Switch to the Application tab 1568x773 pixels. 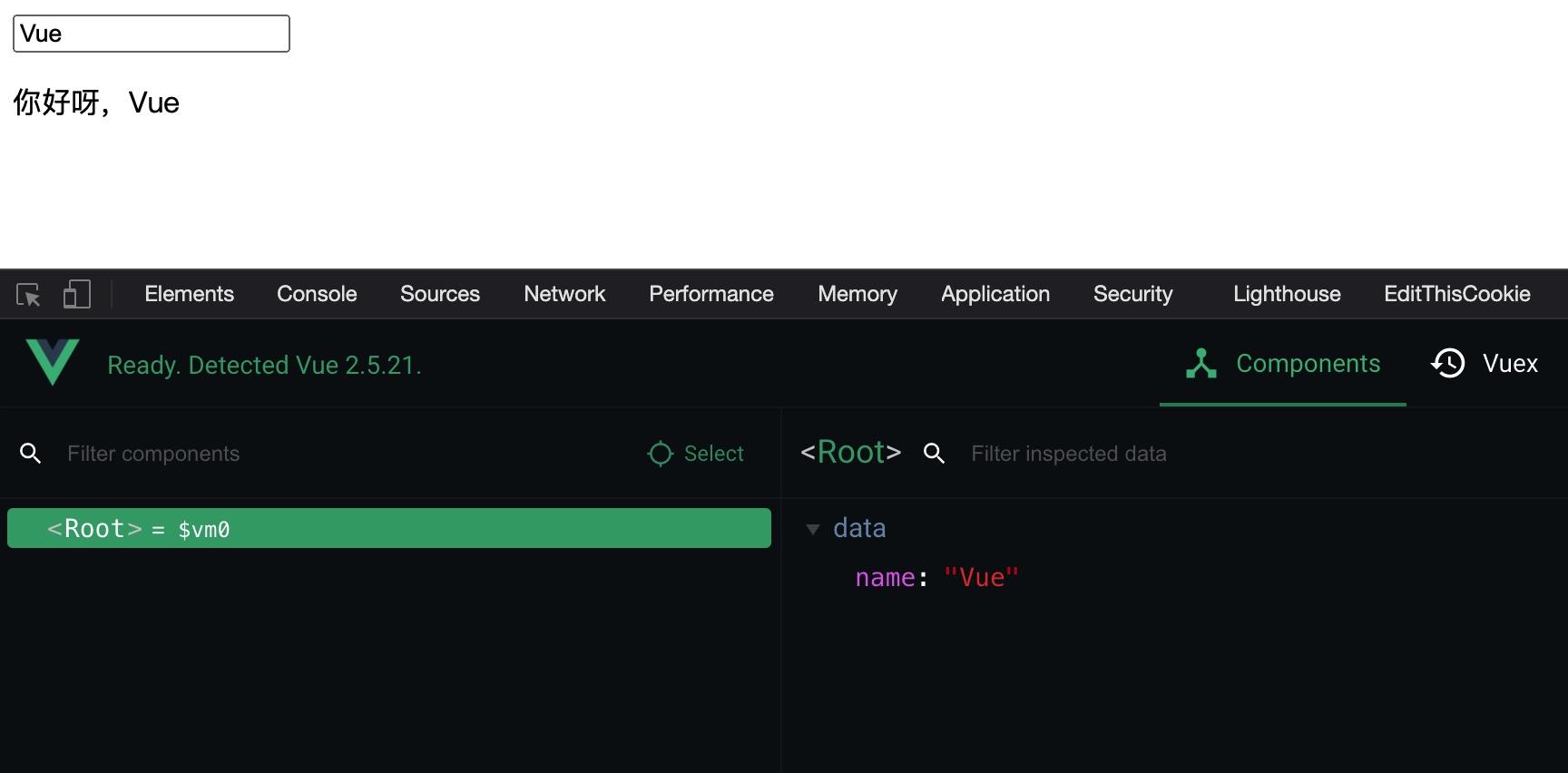pyautogui.click(x=995, y=294)
